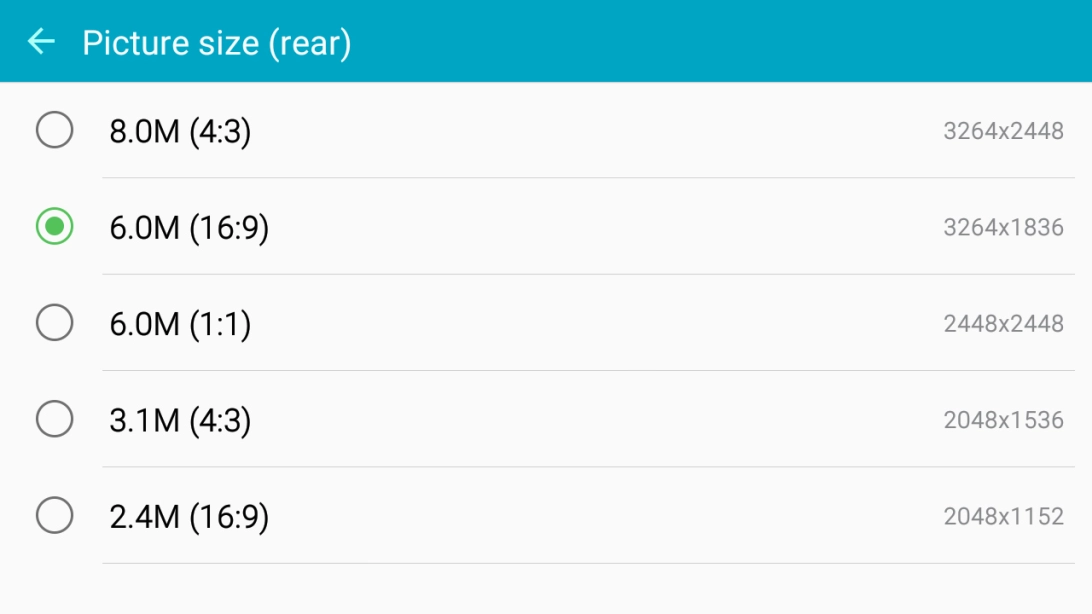Tap the 2448x2448 resolution text
1092x614 pixels.
(x=1003, y=324)
